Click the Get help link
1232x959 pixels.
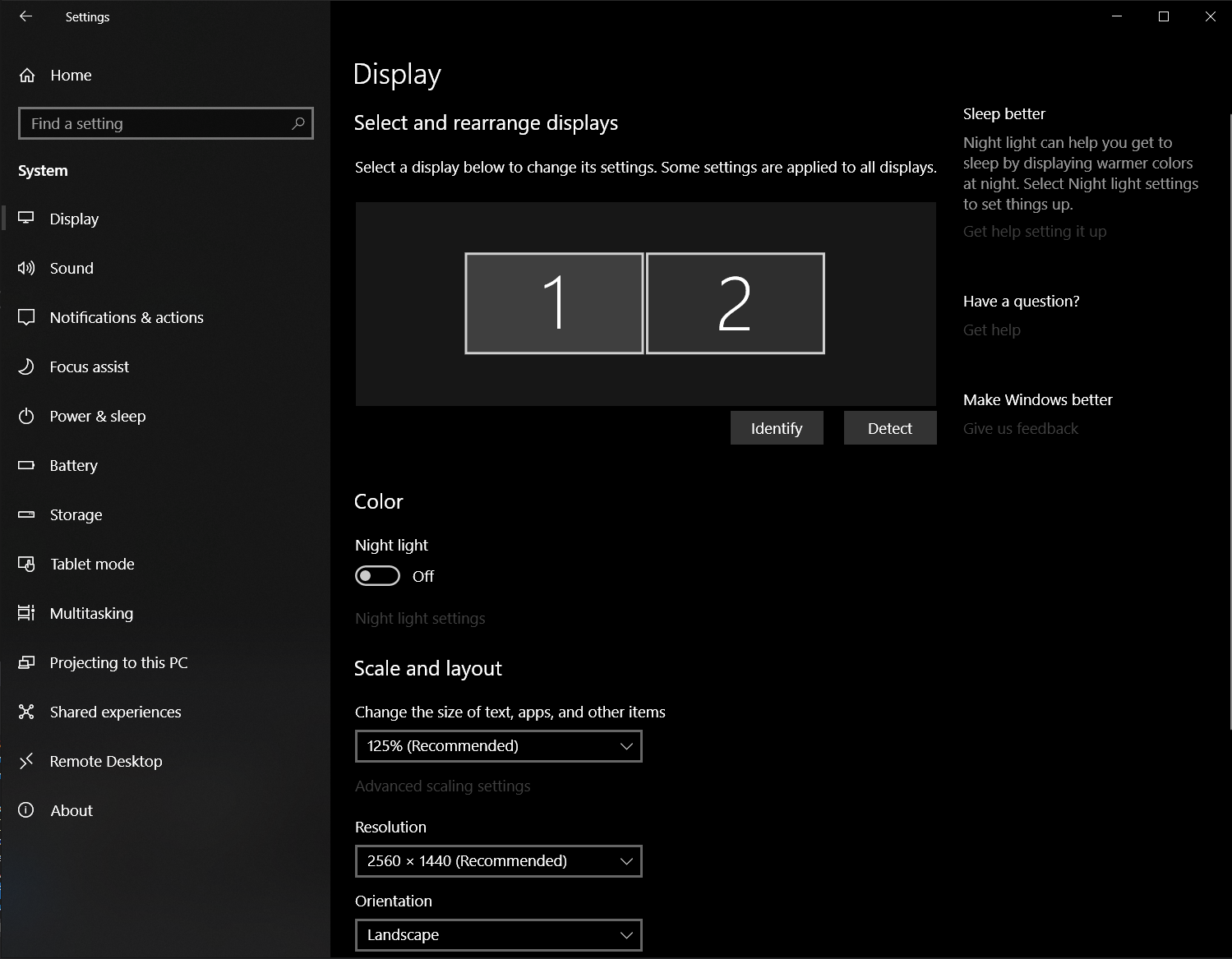992,330
